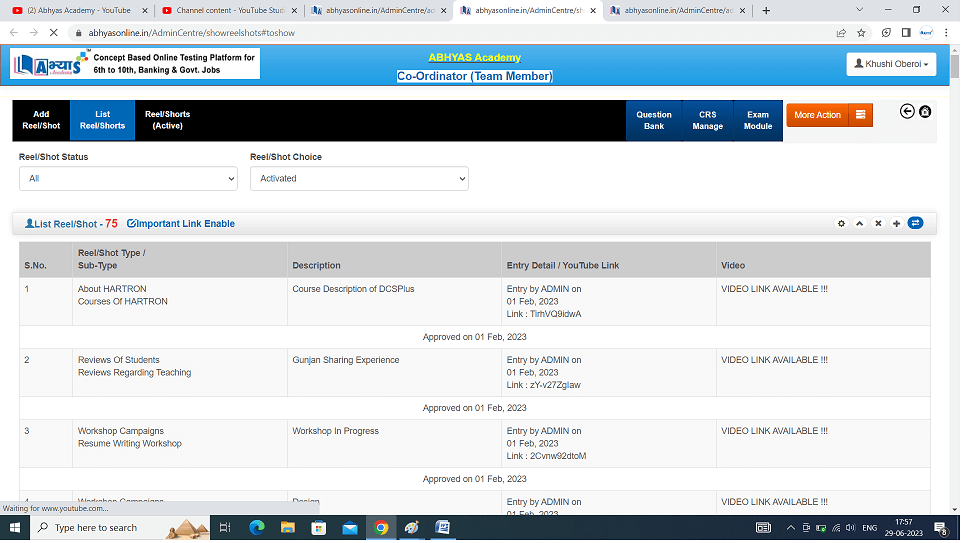Open the Reel/Shot Choice dropdown

(359, 179)
